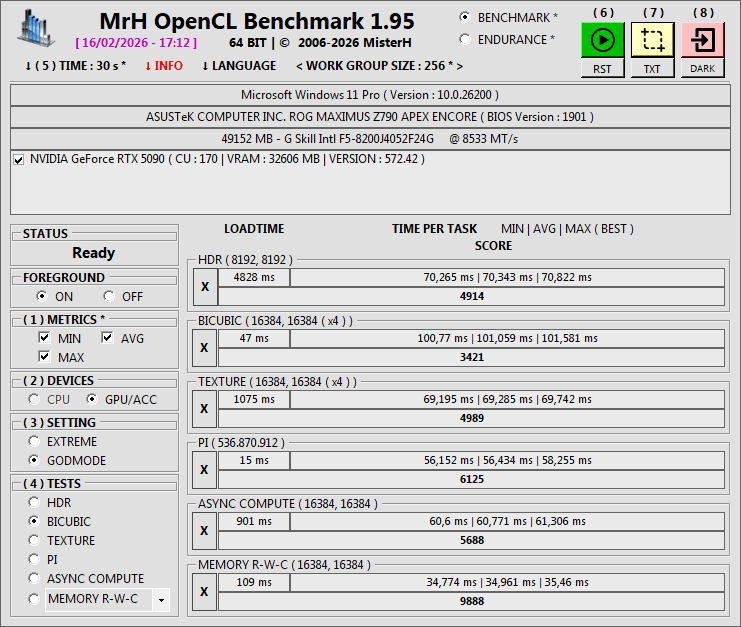Screen dimensions: 741x627
Task: Choose the EXTREME setting
Action: click(34, 441)
